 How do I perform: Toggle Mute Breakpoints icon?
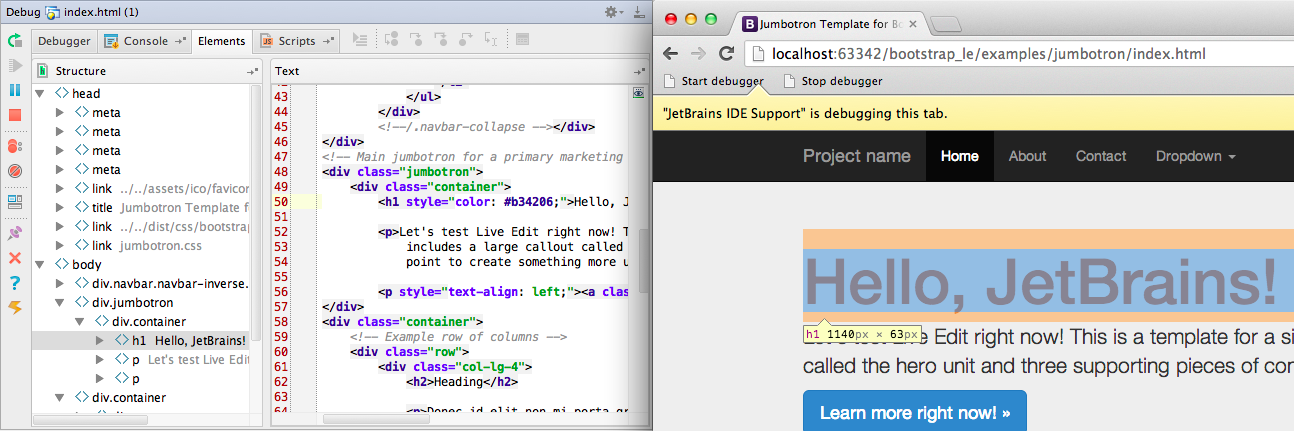pyautogui.click(x=15, y=171)
